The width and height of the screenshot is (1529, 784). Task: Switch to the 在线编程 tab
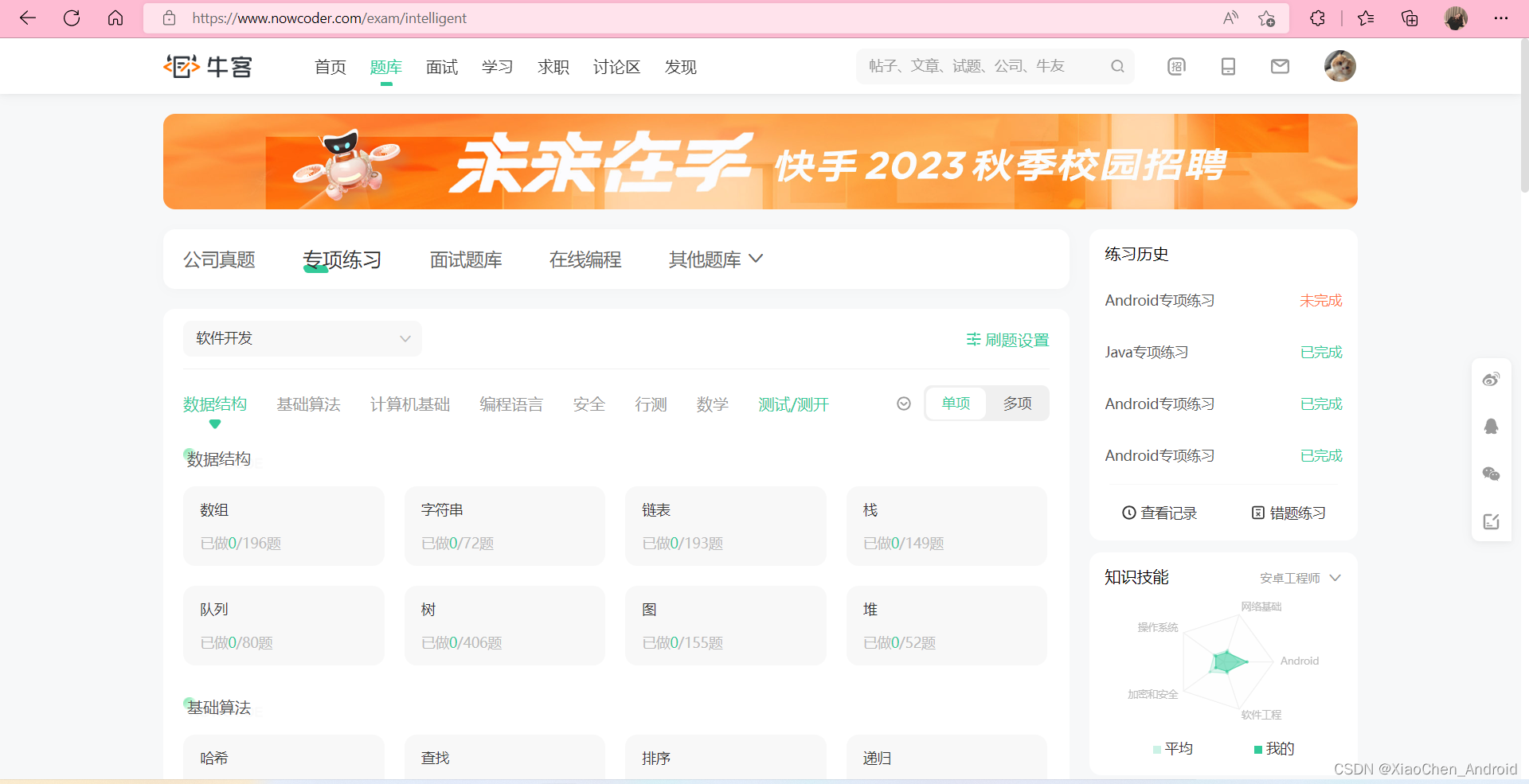tap(585, 259)
